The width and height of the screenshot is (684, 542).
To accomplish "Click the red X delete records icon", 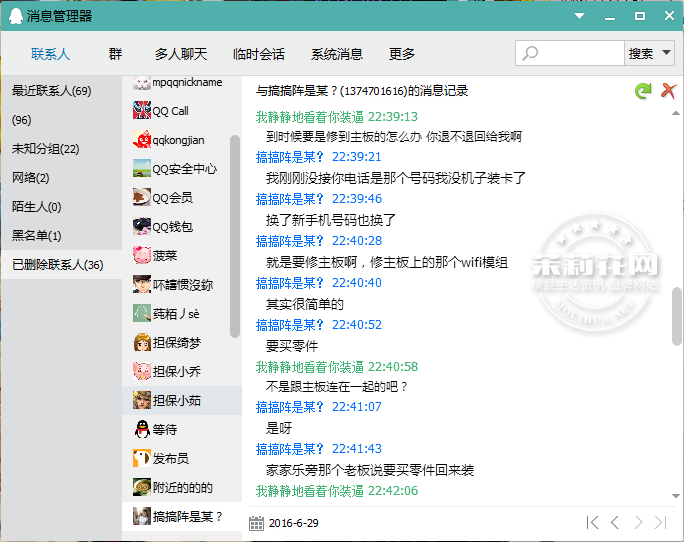I will [669, 91].
